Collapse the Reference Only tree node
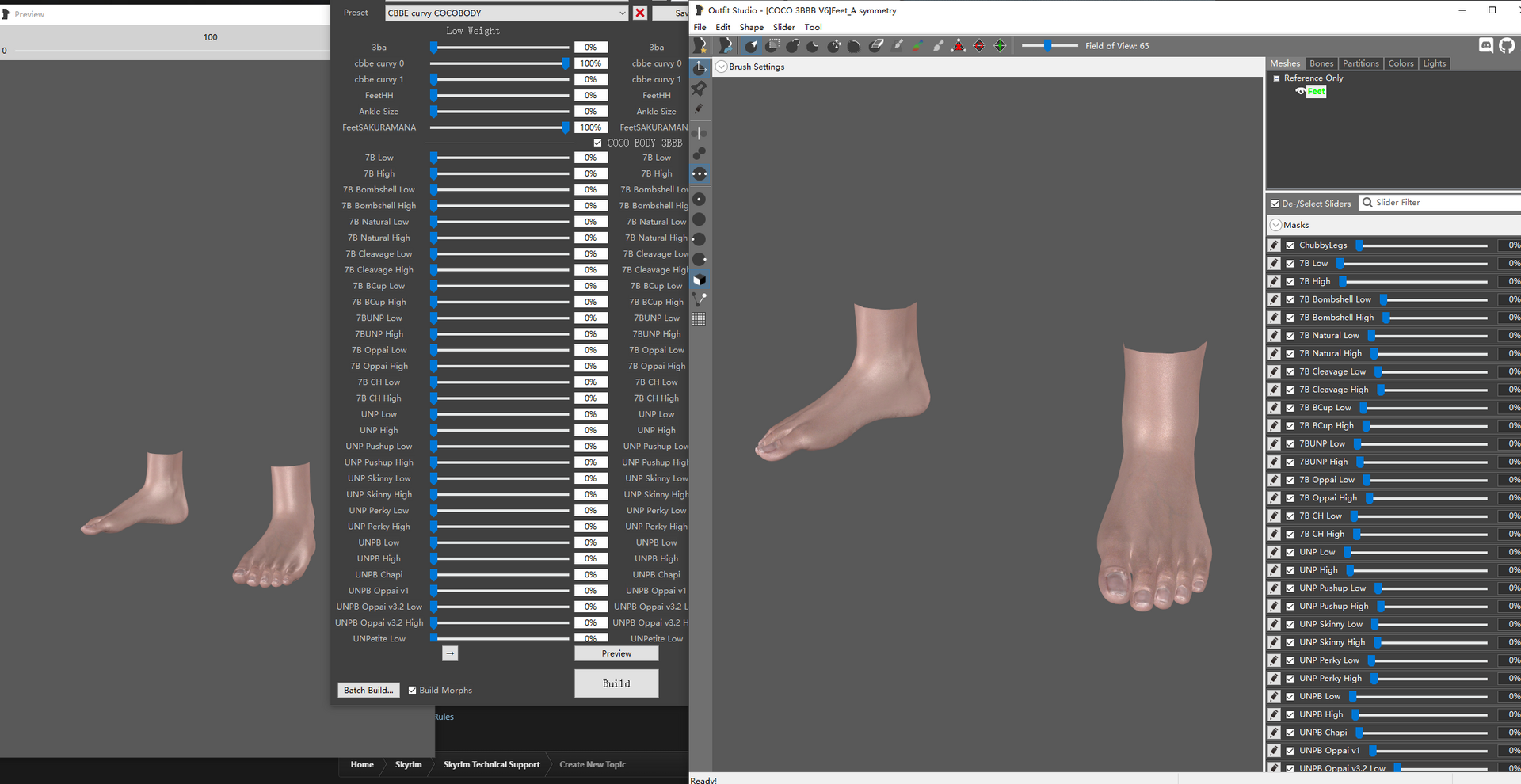The image size is (1521, 784). point(1276,78)
